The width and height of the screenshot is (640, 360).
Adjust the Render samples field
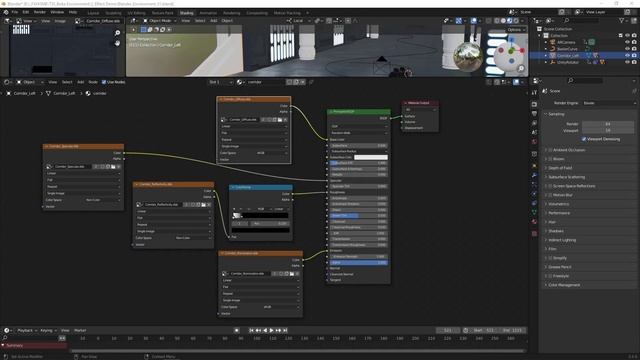[x=608, y=124]
